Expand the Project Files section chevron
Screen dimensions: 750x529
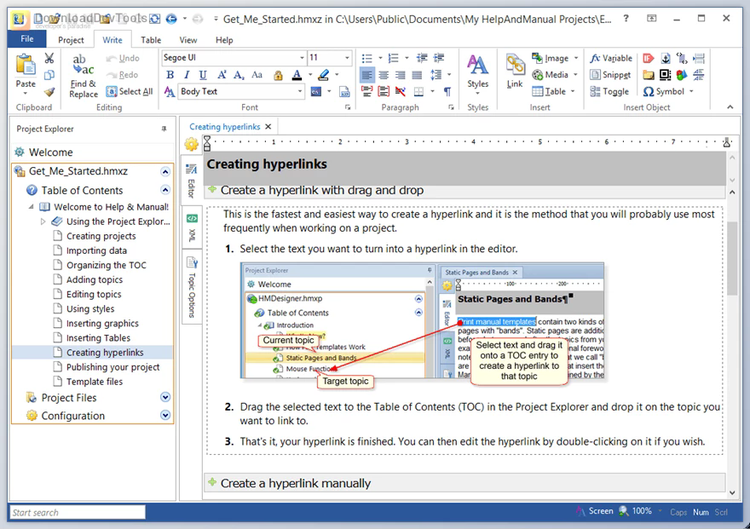pos(165,397)
